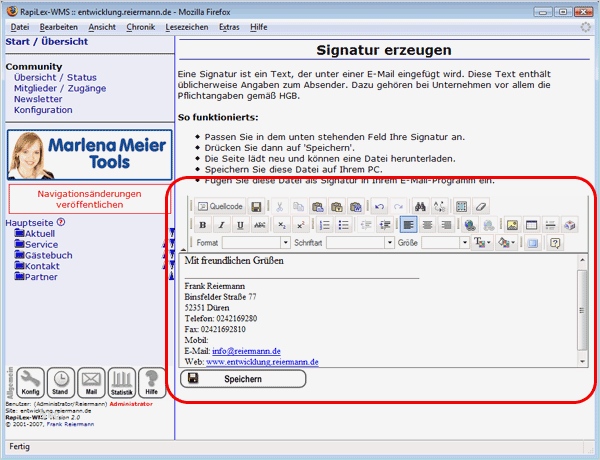Toggle superscript formatting
Image resolution: width=600 pixels, height=460 pixels.
click(x=301, y=225)
